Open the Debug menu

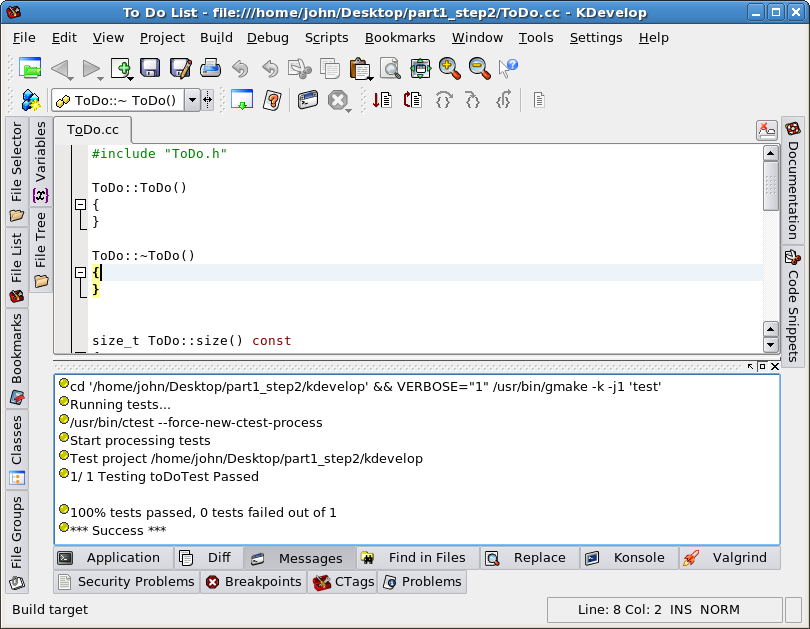pos(268,38)
